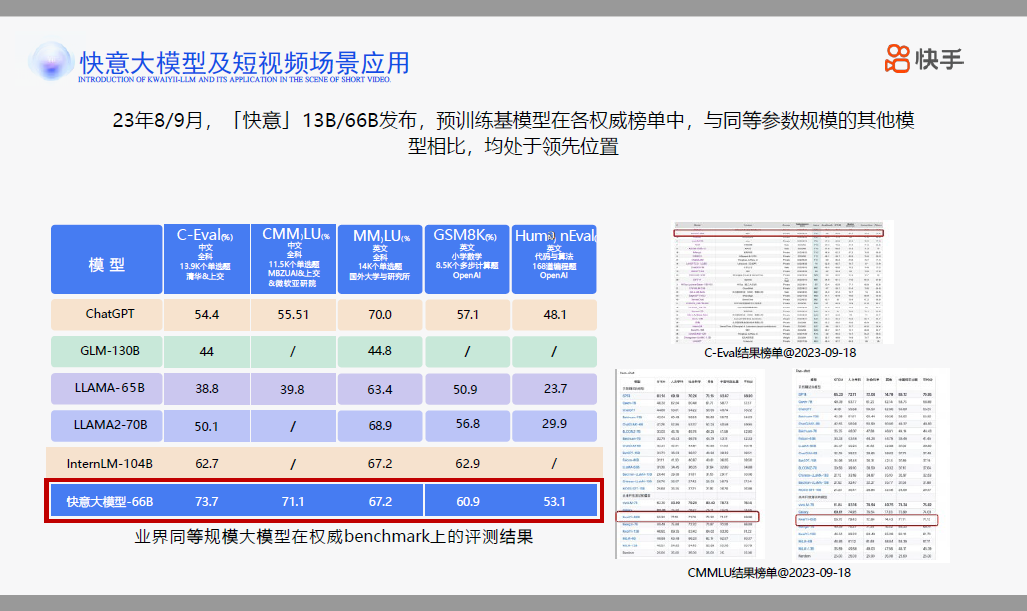Click the English subtitle "INTRODUCTION OF KWAIYII-LLM"
This screenshot has height=611, width=1027.
coord(136,79)
